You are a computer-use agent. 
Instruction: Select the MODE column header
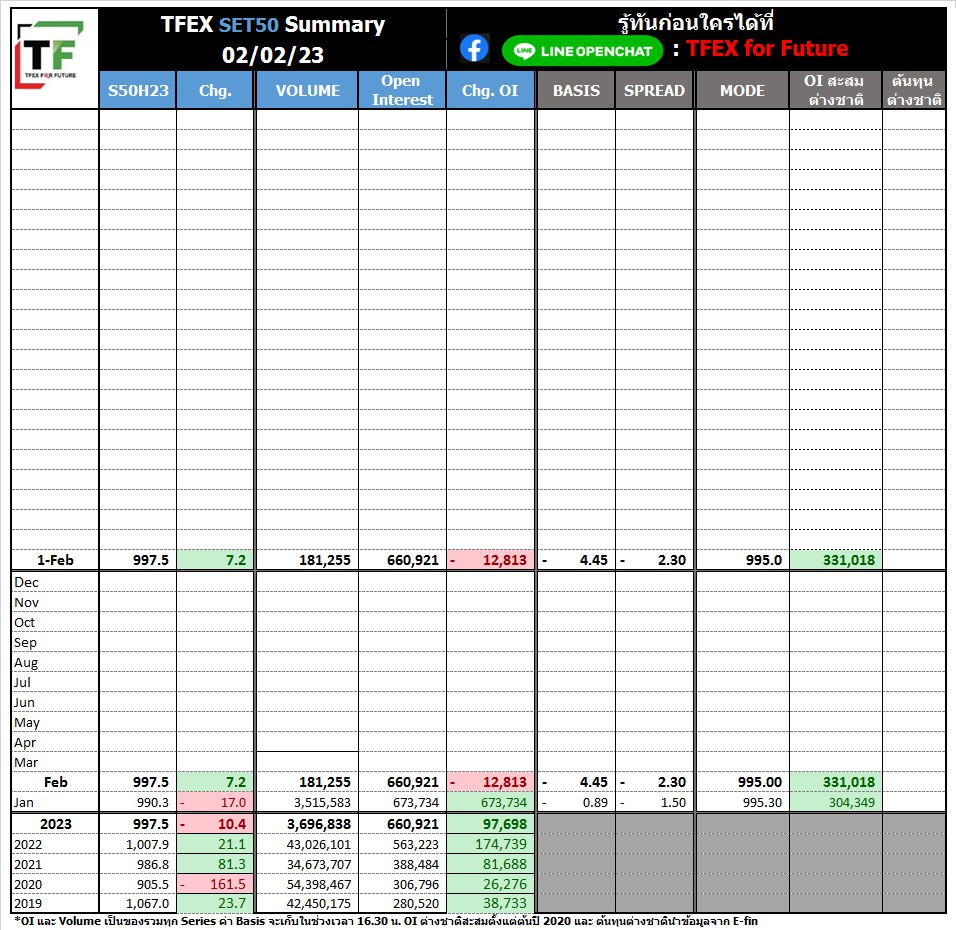742,90
